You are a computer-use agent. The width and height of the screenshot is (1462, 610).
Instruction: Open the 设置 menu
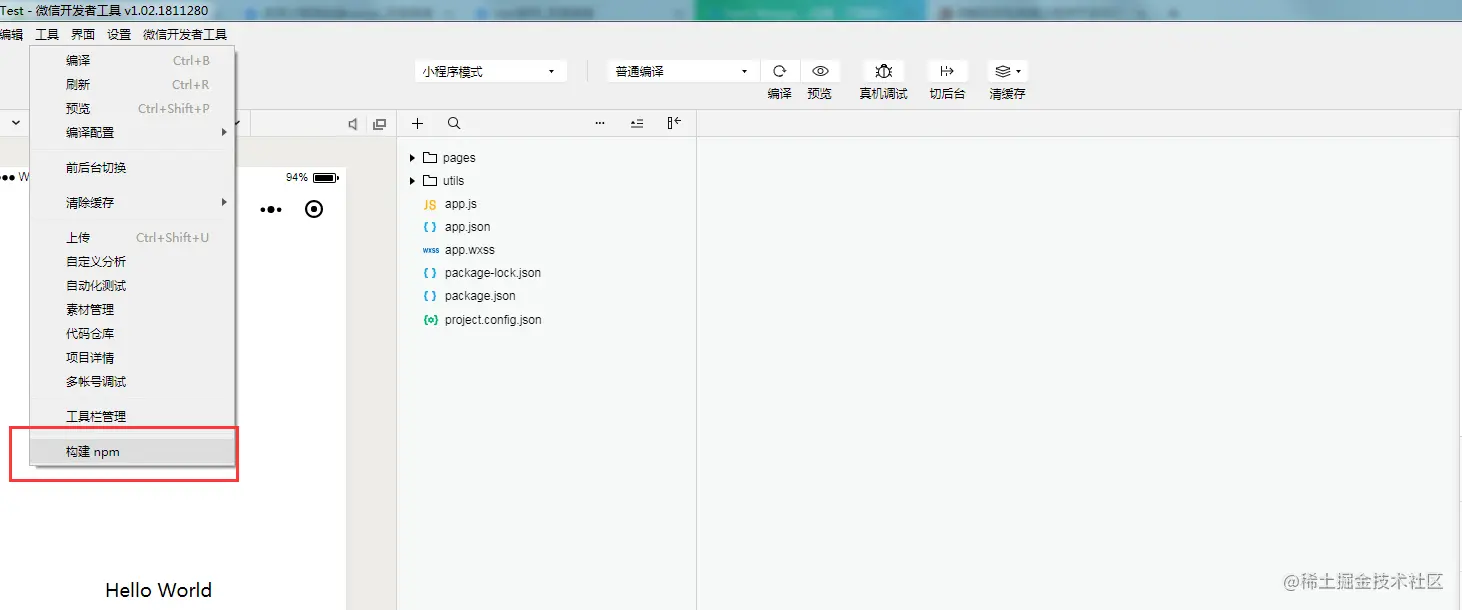click(119, 34)
